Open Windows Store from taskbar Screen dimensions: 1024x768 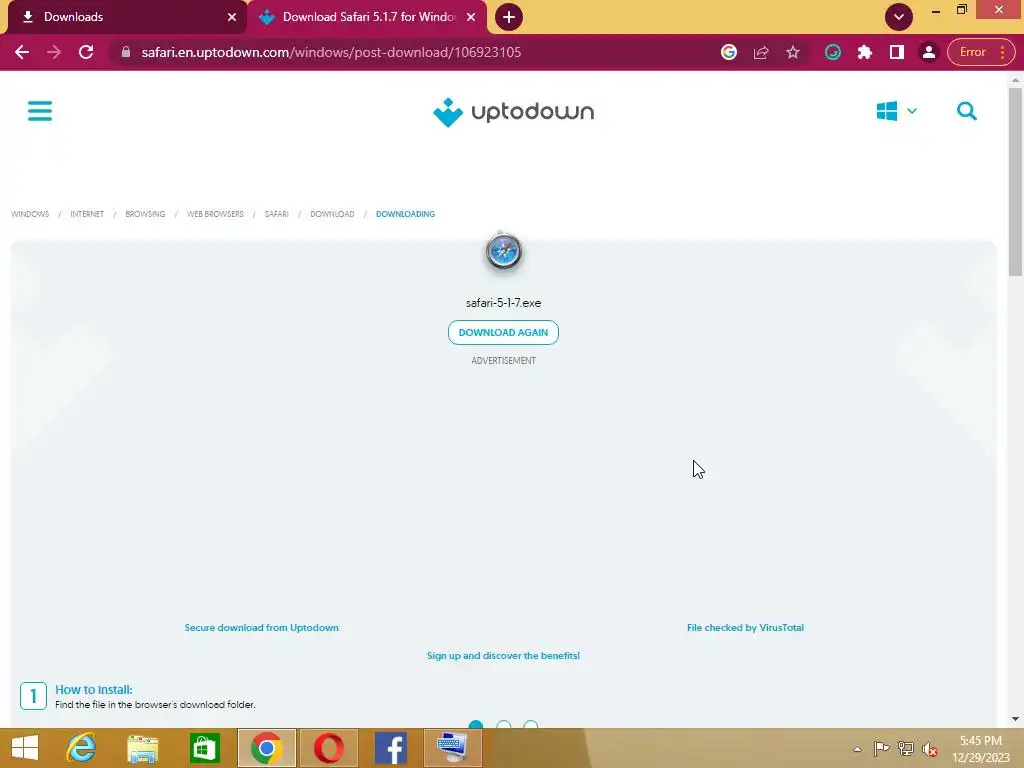pyautogui.click(x=204, y=748)
